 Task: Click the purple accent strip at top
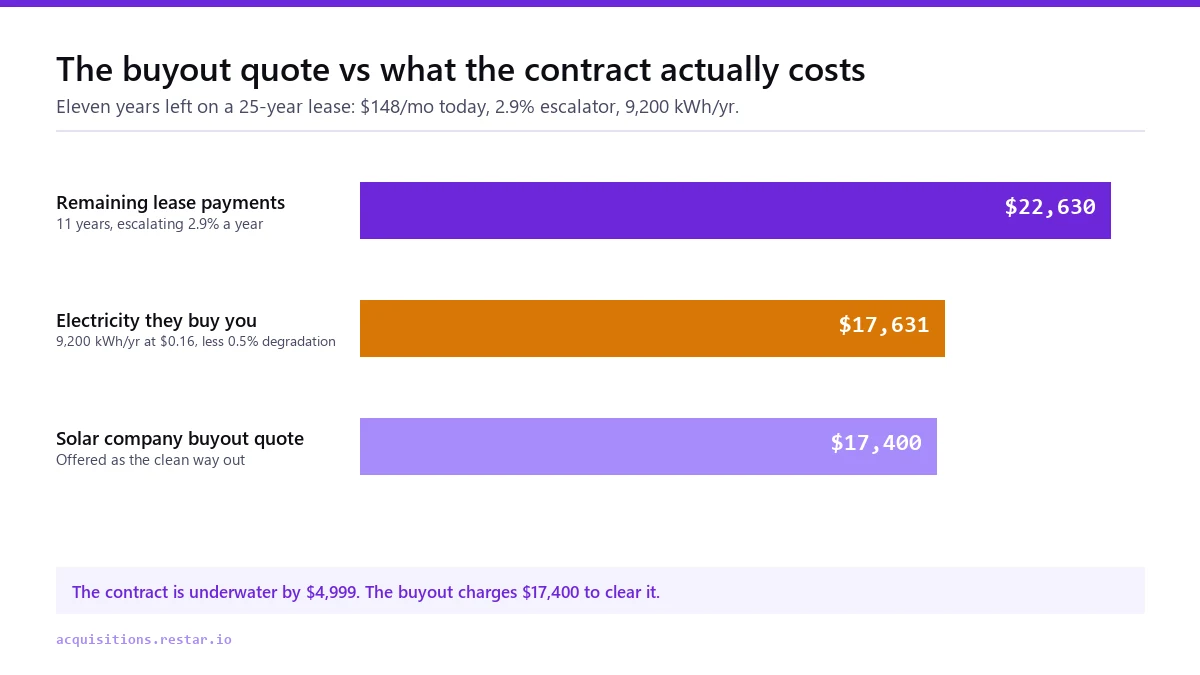point(600,3)
